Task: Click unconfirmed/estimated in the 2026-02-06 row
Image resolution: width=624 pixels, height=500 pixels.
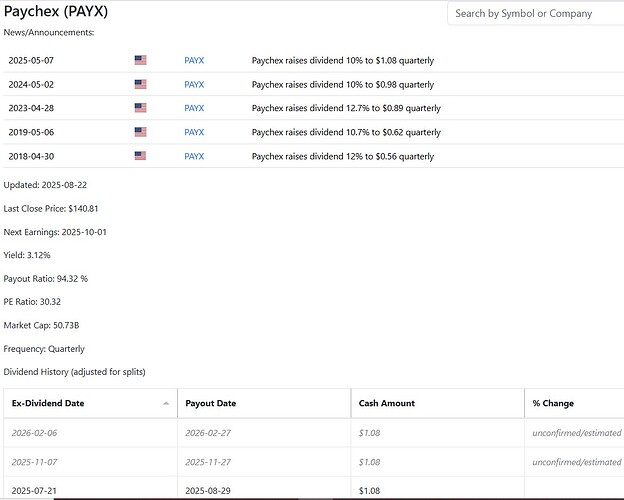Action: tap(577, 433)
